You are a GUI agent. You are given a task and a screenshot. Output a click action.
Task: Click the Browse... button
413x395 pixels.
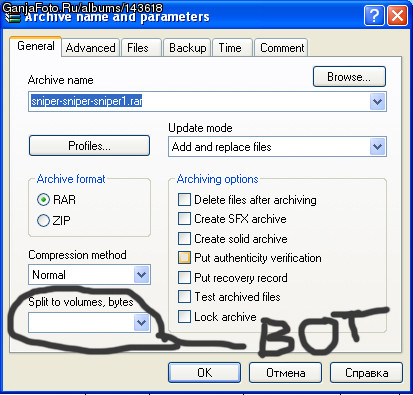tap(349, 77)
